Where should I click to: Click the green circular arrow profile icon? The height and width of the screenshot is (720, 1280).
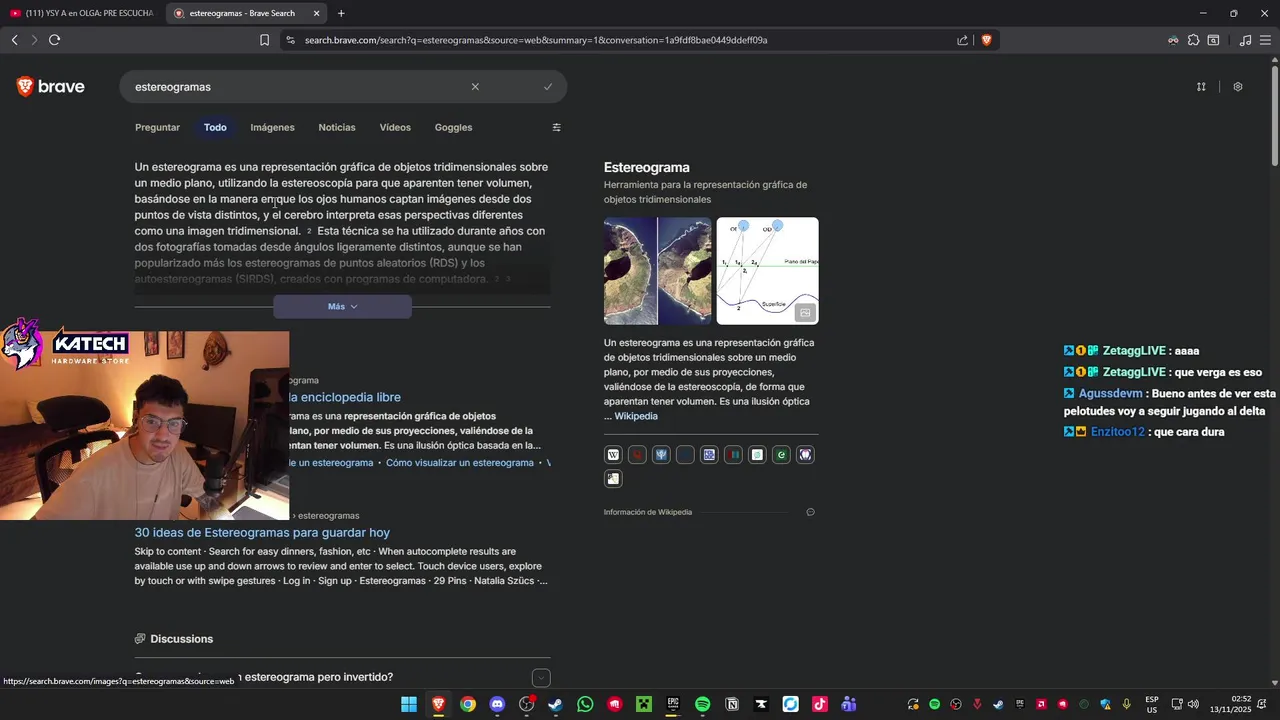781,455
